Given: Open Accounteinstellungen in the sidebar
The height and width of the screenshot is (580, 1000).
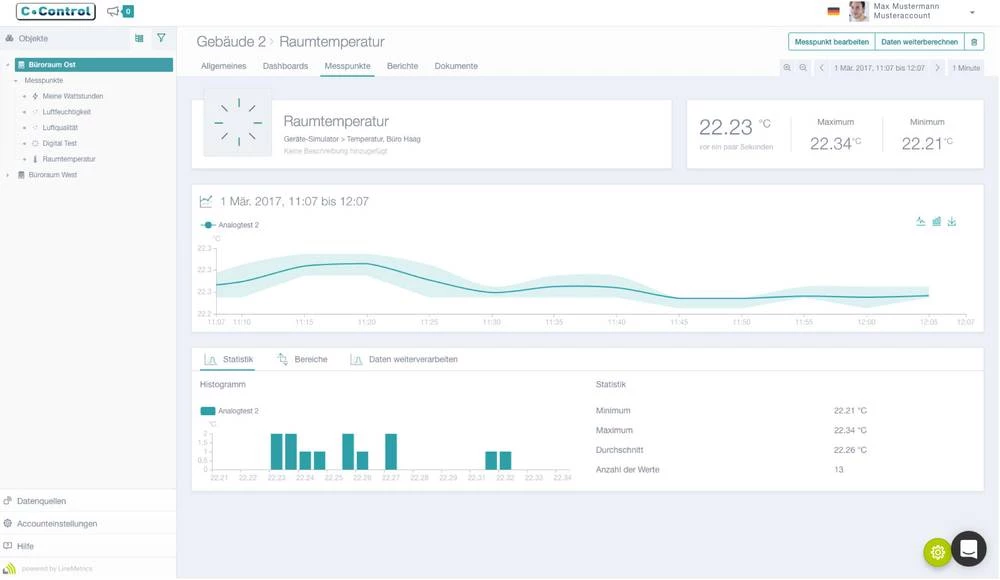Looking at the screenshot, I should (x=57, y=523).
